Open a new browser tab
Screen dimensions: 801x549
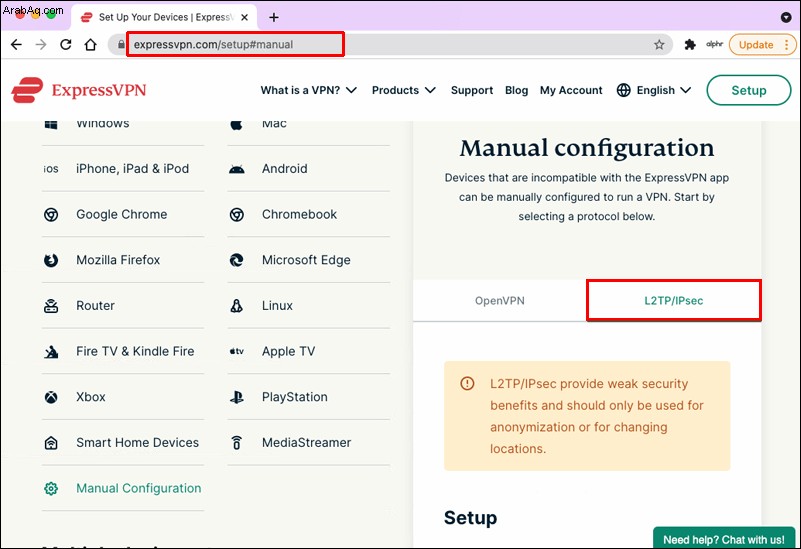tap(274, 17)
